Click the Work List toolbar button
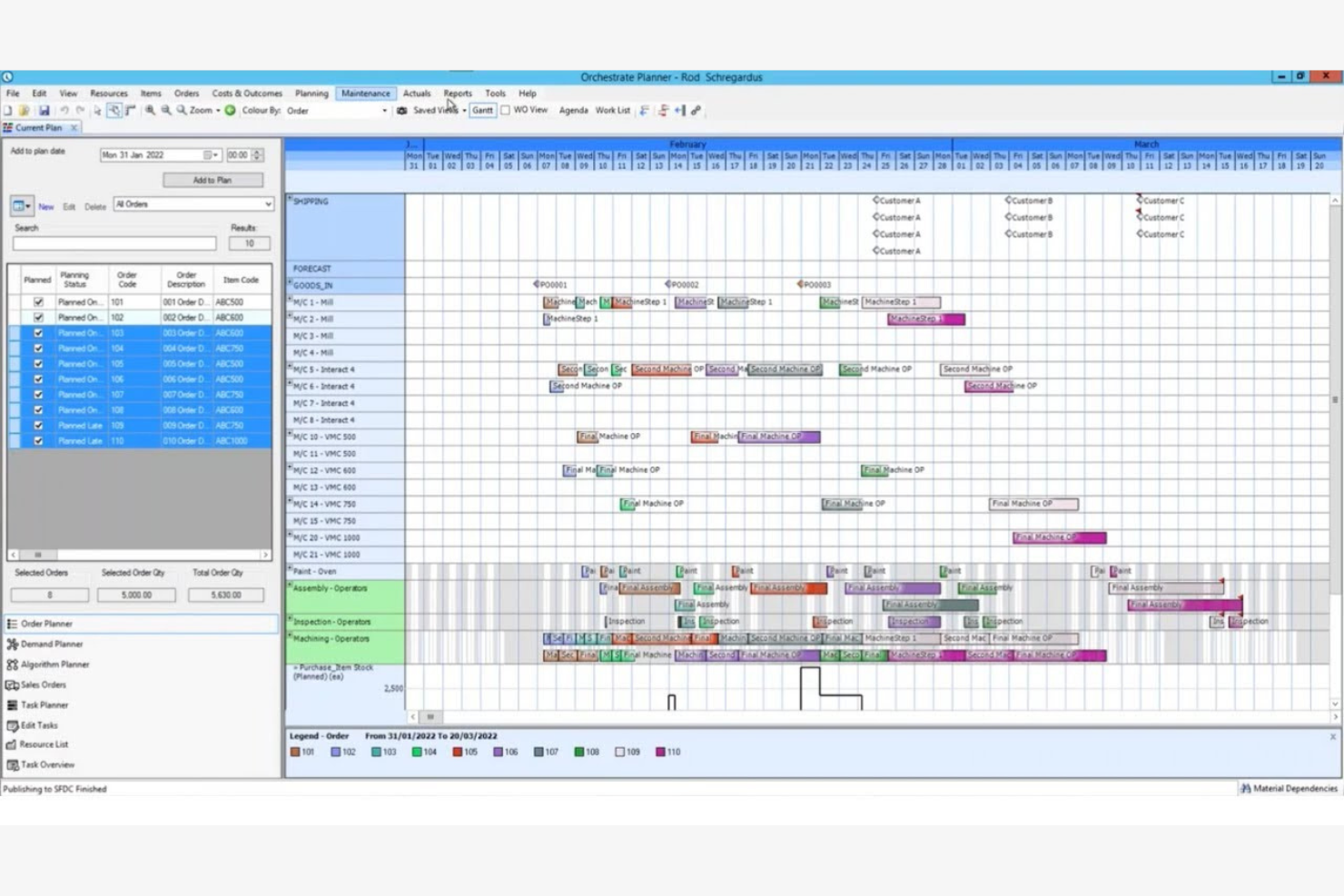 611,110
